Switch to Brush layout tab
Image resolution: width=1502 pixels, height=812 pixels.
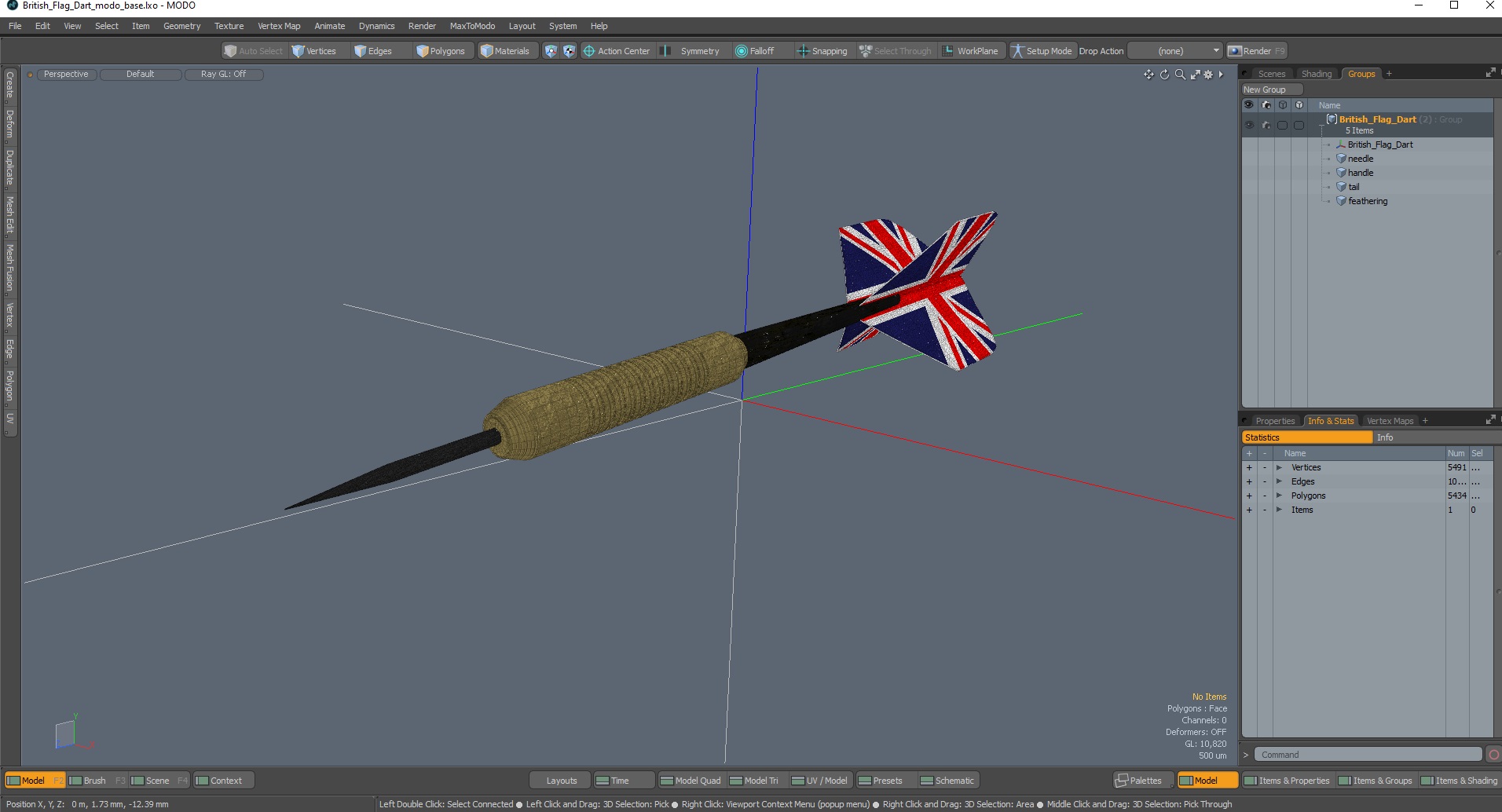[x=97, y=781]
